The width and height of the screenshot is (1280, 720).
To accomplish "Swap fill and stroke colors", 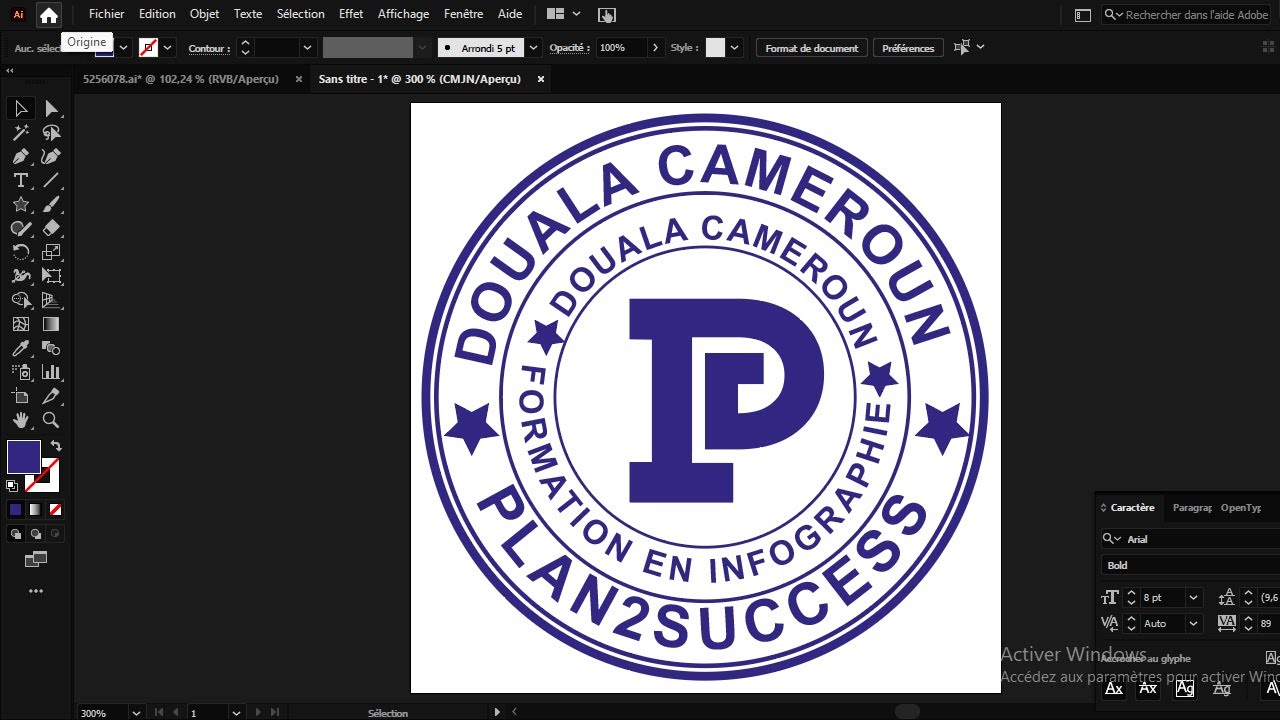I will [56, 446].
